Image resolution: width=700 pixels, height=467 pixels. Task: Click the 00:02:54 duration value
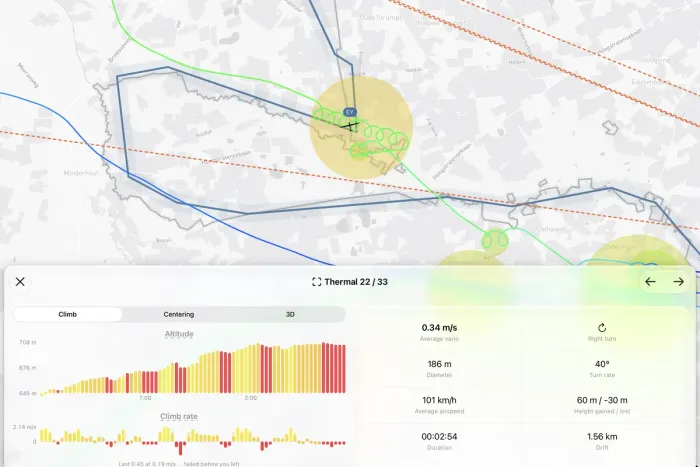(439, 436)
